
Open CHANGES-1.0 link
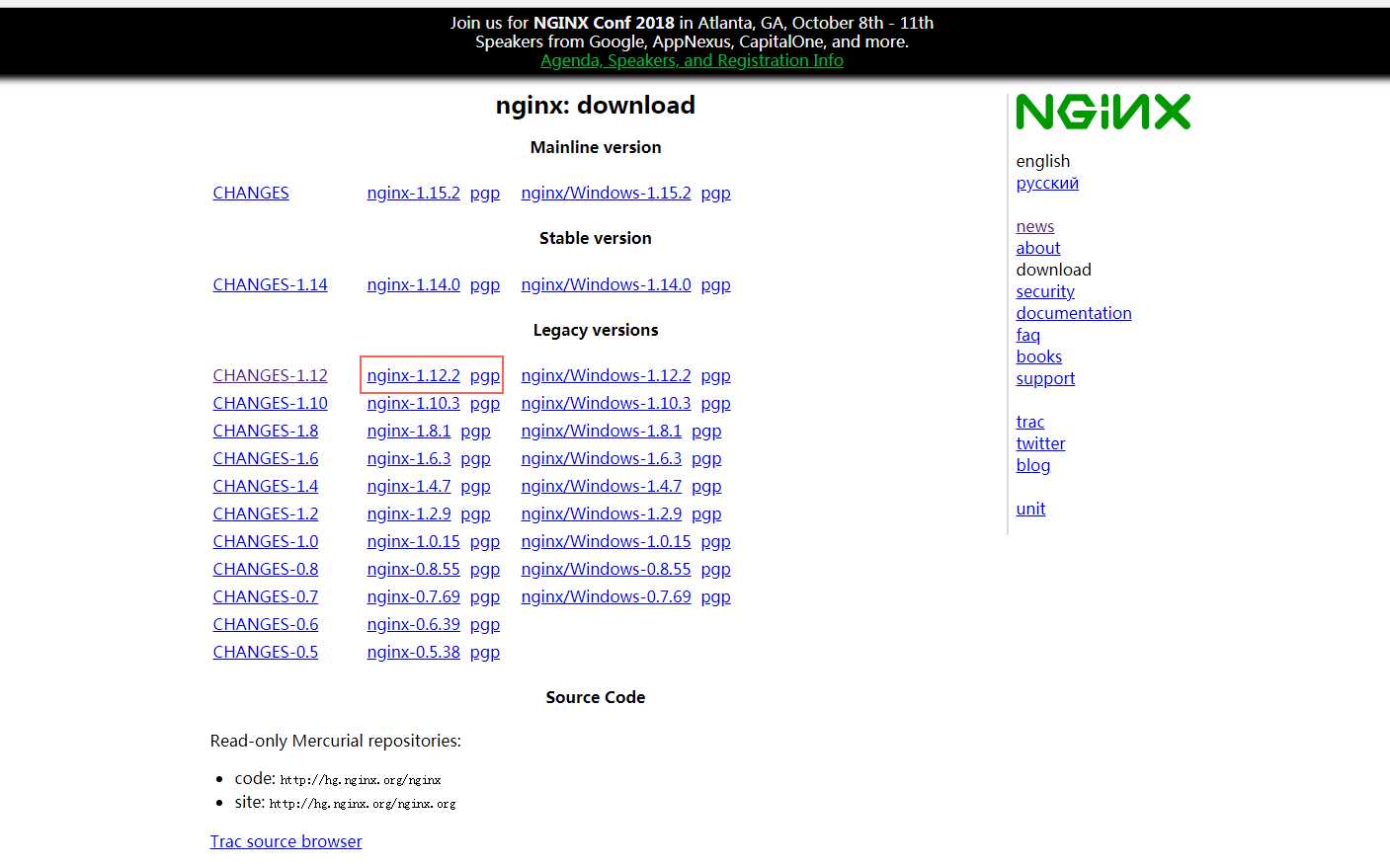pyautogui.click(x=265, y=541)
